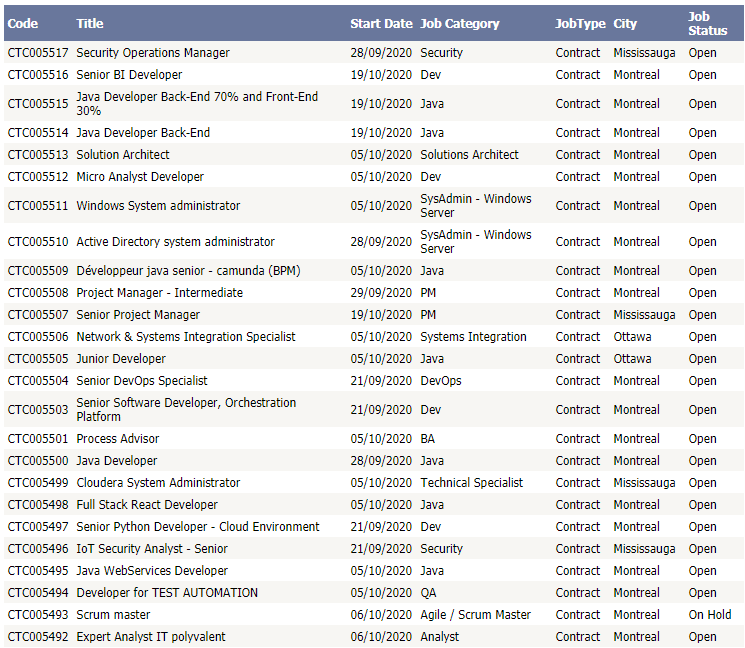Select job code CTC005500
The width and height of the screenshot is (745, 648).
(x=38, y=461)
